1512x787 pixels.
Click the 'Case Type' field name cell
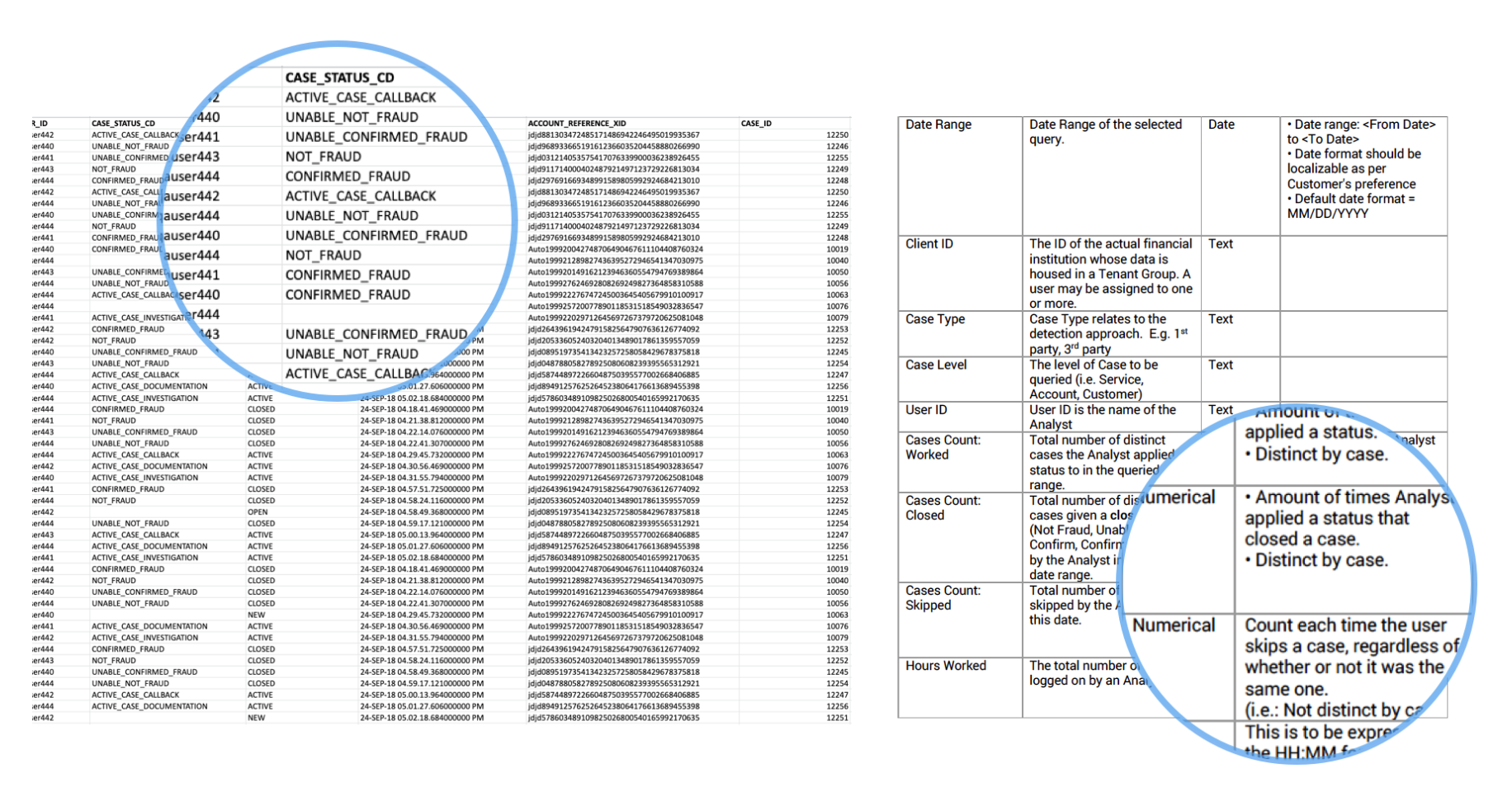point(960,333)
